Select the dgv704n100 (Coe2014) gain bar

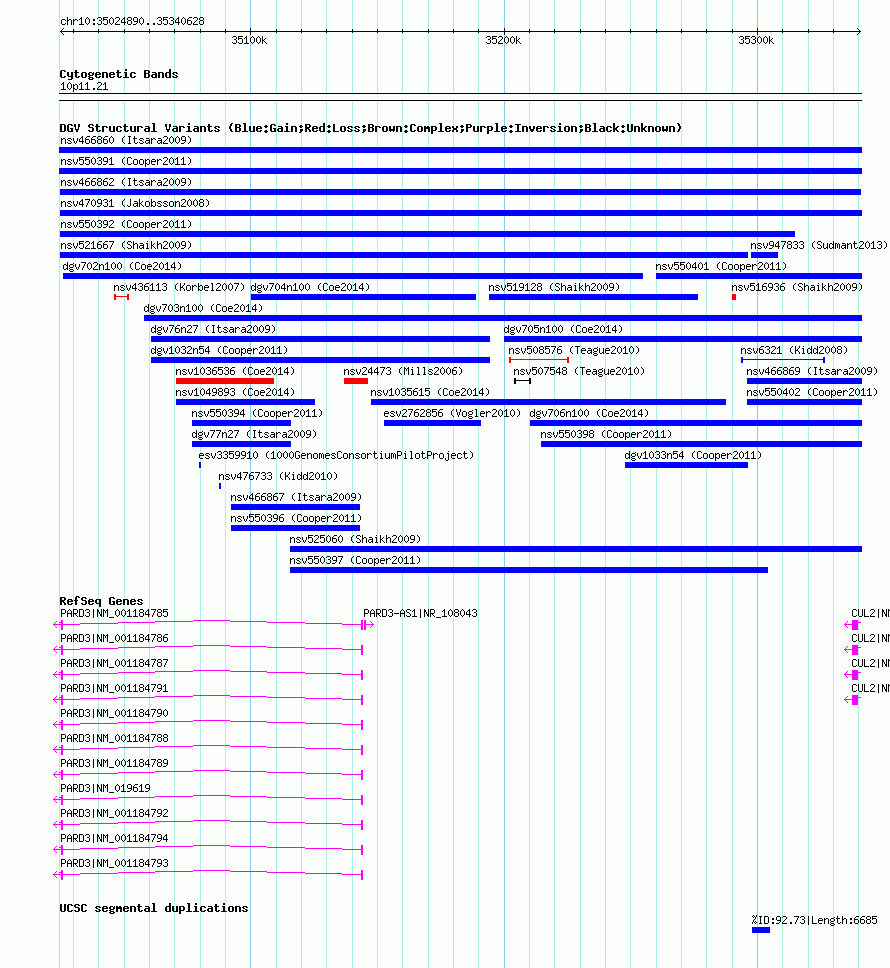pyautogui.click(x=364, y=297)
